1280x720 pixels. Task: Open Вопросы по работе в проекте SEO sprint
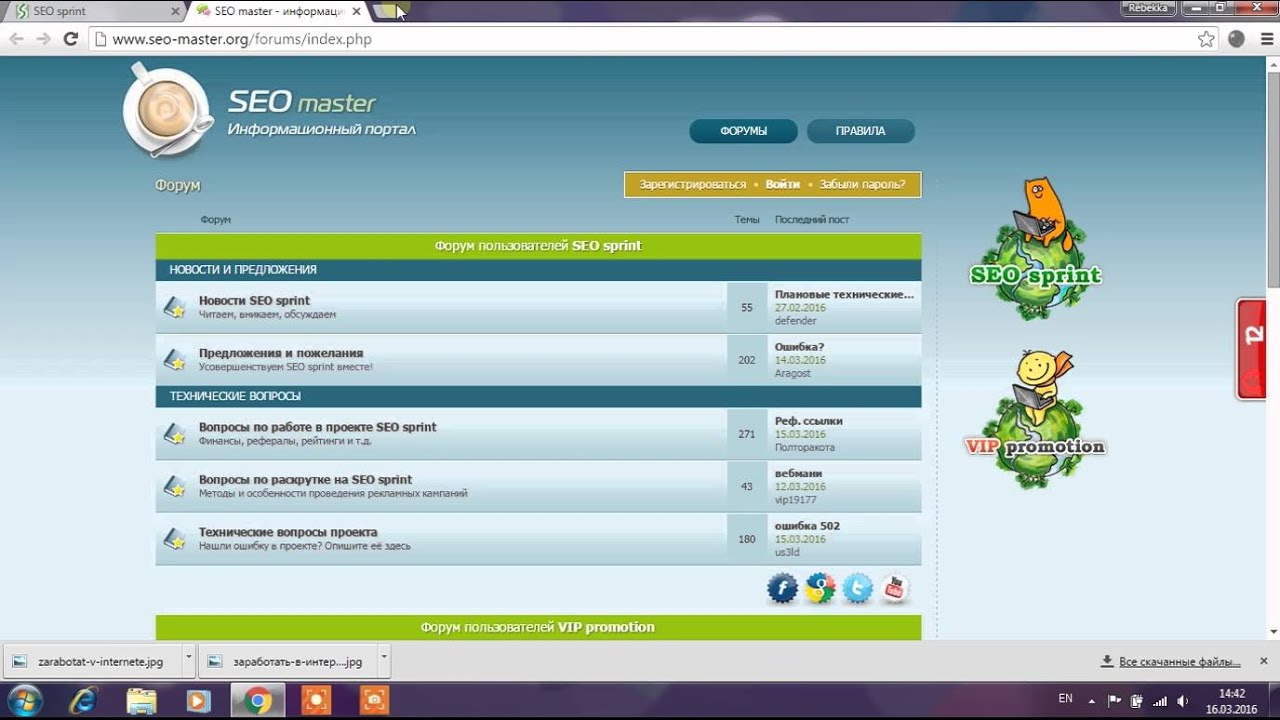[x=318, y=427]
